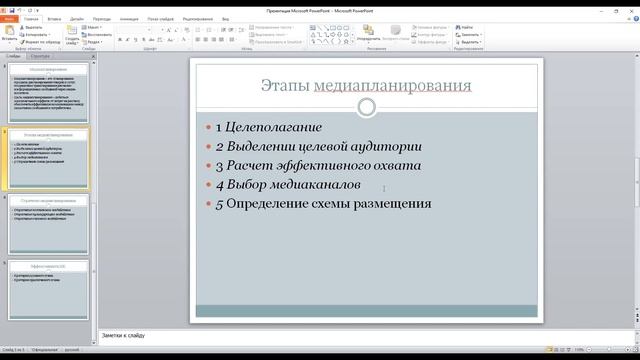The width and height of the screenshot is (640, 360).
Task: Click the Help question mark icon
Action: click(x=636, y=19)
